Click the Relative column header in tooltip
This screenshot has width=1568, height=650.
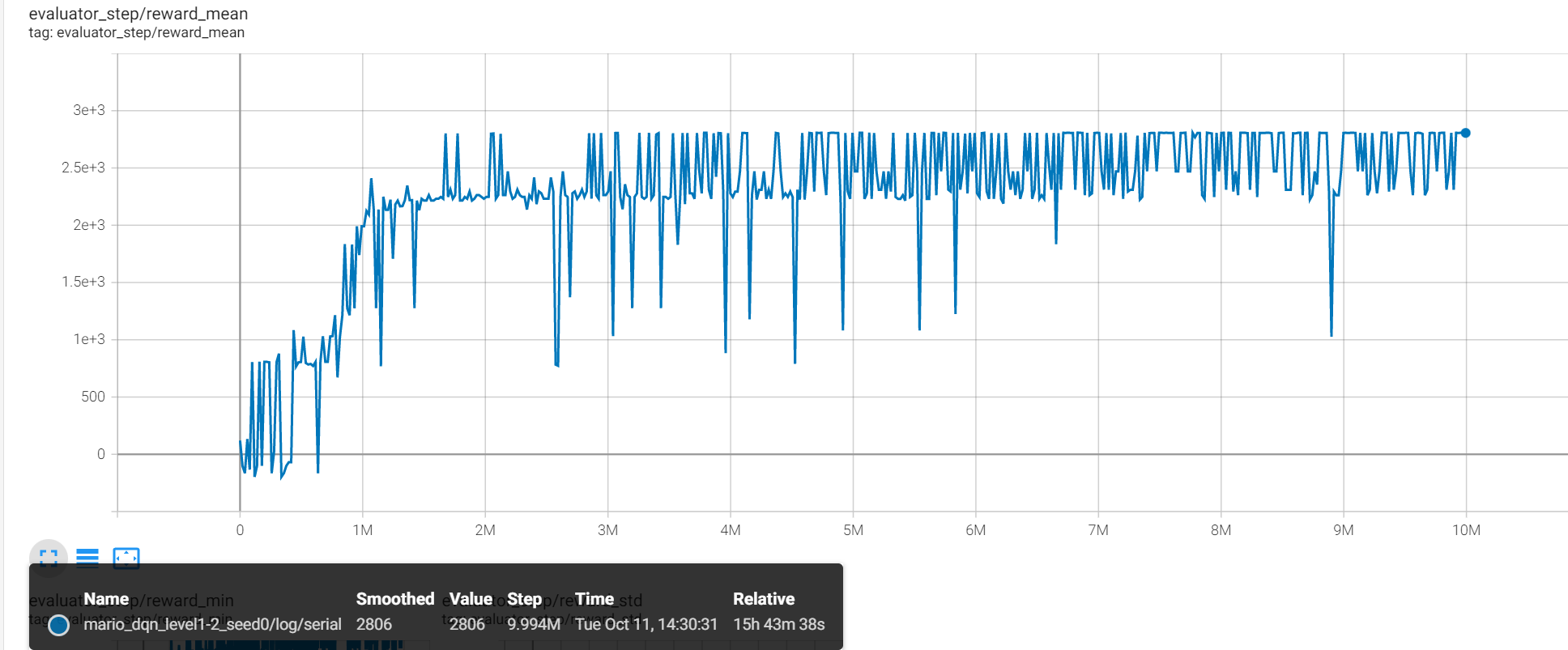pyautogui.click(x=763, y=599)
